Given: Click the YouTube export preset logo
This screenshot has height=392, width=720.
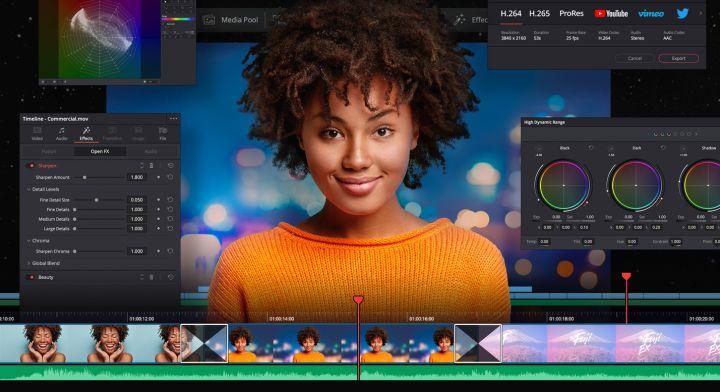Looking at the screenshot, I should (611, 14).
